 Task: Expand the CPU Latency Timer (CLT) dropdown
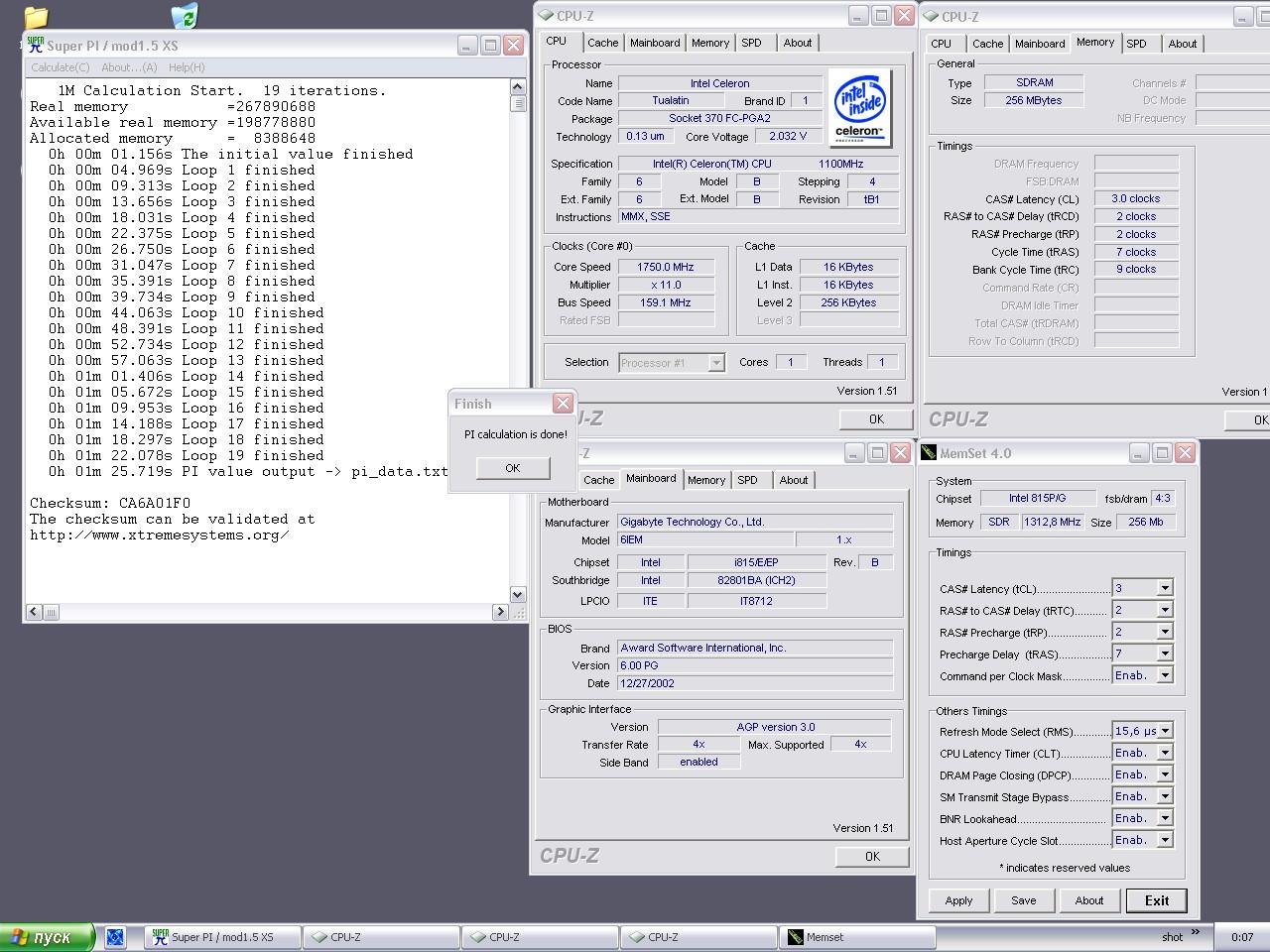click(1165, 753)
